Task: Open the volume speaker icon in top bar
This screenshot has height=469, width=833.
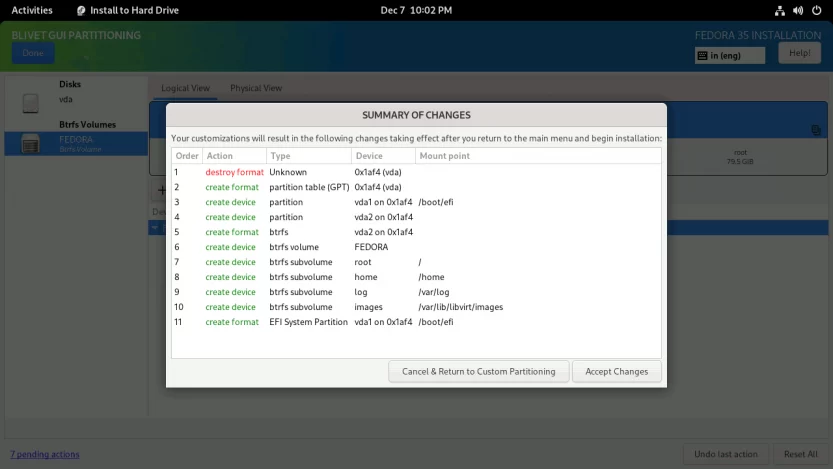Action: tap(798, 10)
